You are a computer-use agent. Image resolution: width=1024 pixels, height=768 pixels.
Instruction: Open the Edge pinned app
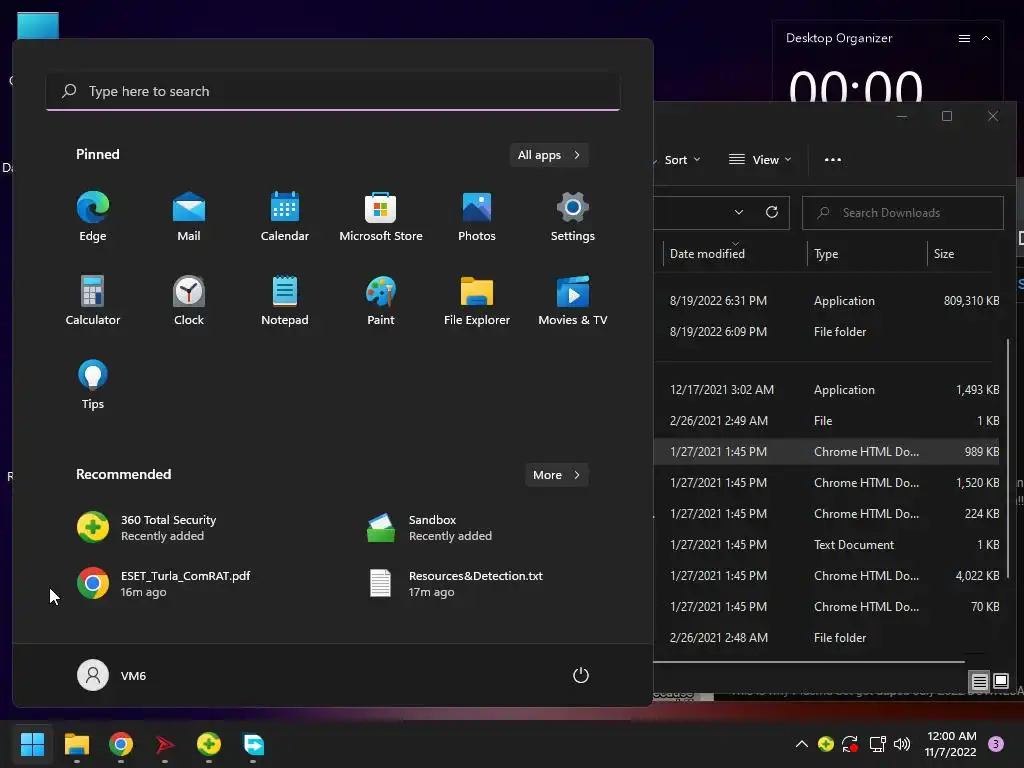(x=93, y=217)
